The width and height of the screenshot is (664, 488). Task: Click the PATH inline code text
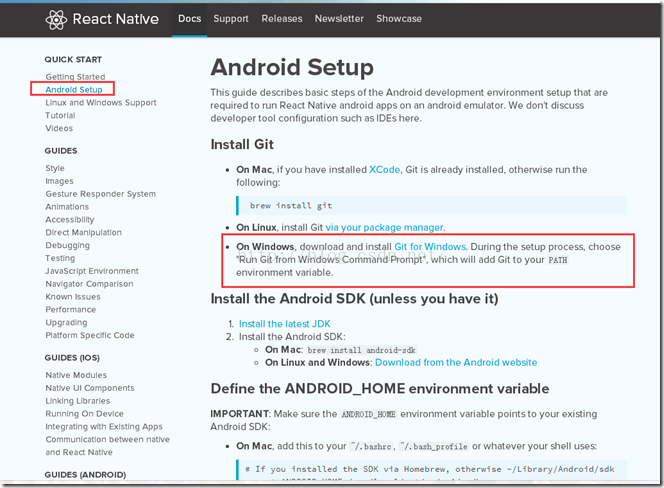tap(558, 260)
